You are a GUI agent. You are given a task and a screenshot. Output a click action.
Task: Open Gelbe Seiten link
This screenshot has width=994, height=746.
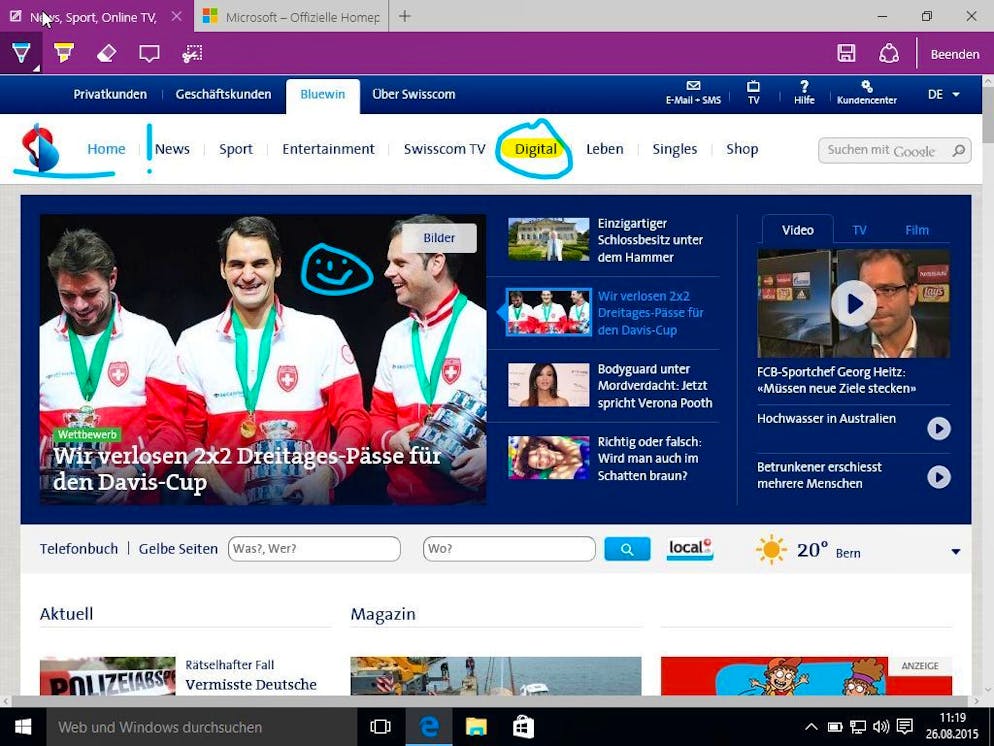[178, 549]
